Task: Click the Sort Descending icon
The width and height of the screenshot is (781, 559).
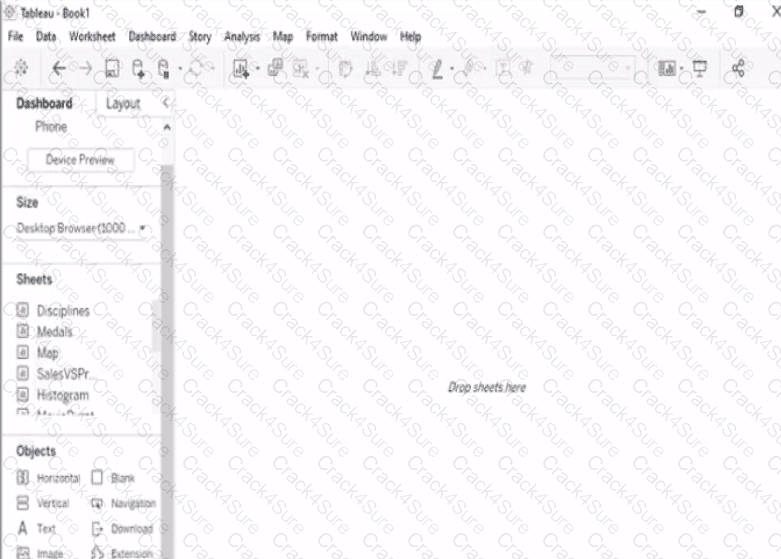Action: pyautogui.click(x=399, y=68)
